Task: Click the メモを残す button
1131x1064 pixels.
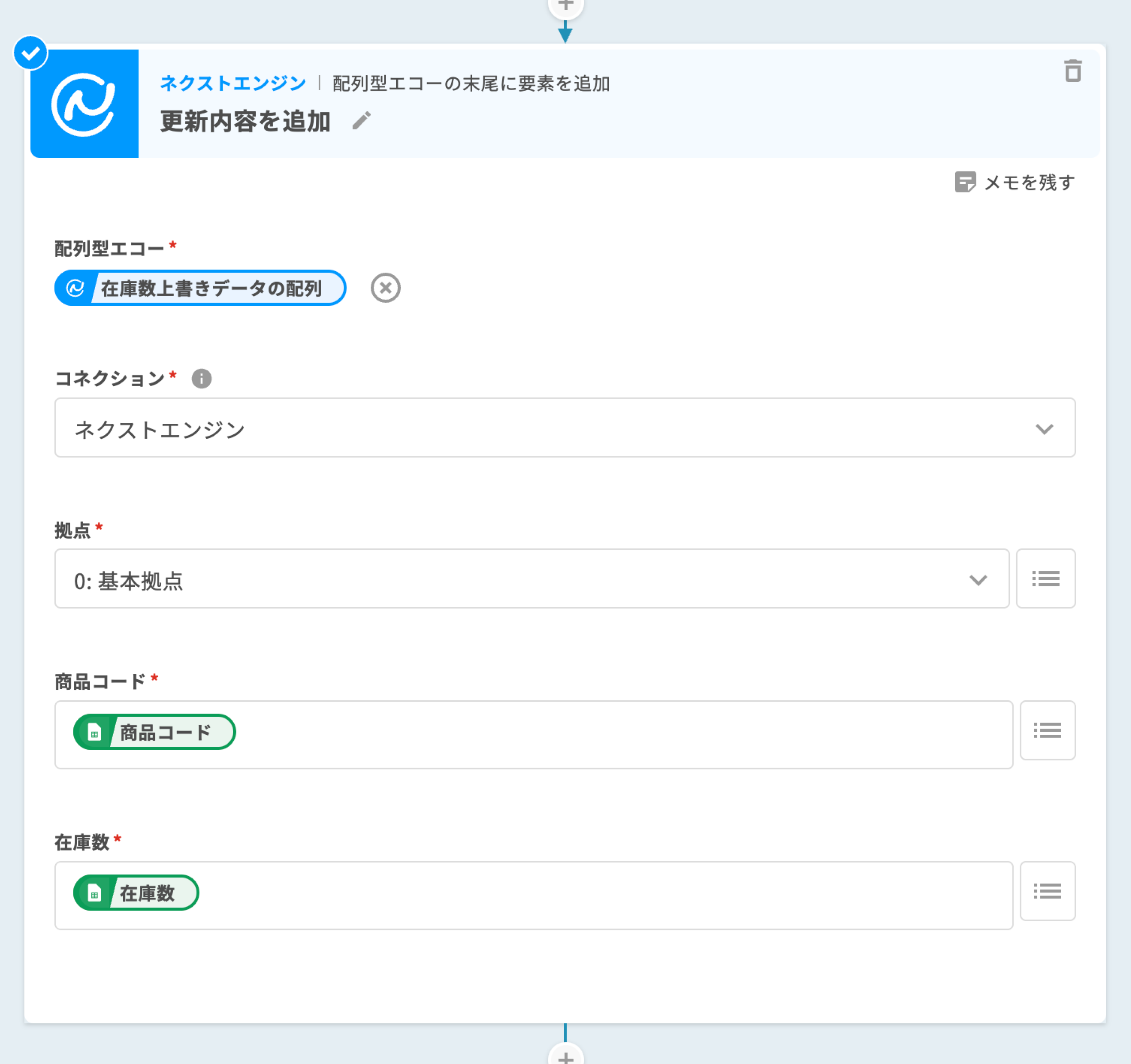Action: tap(1015, 182)
